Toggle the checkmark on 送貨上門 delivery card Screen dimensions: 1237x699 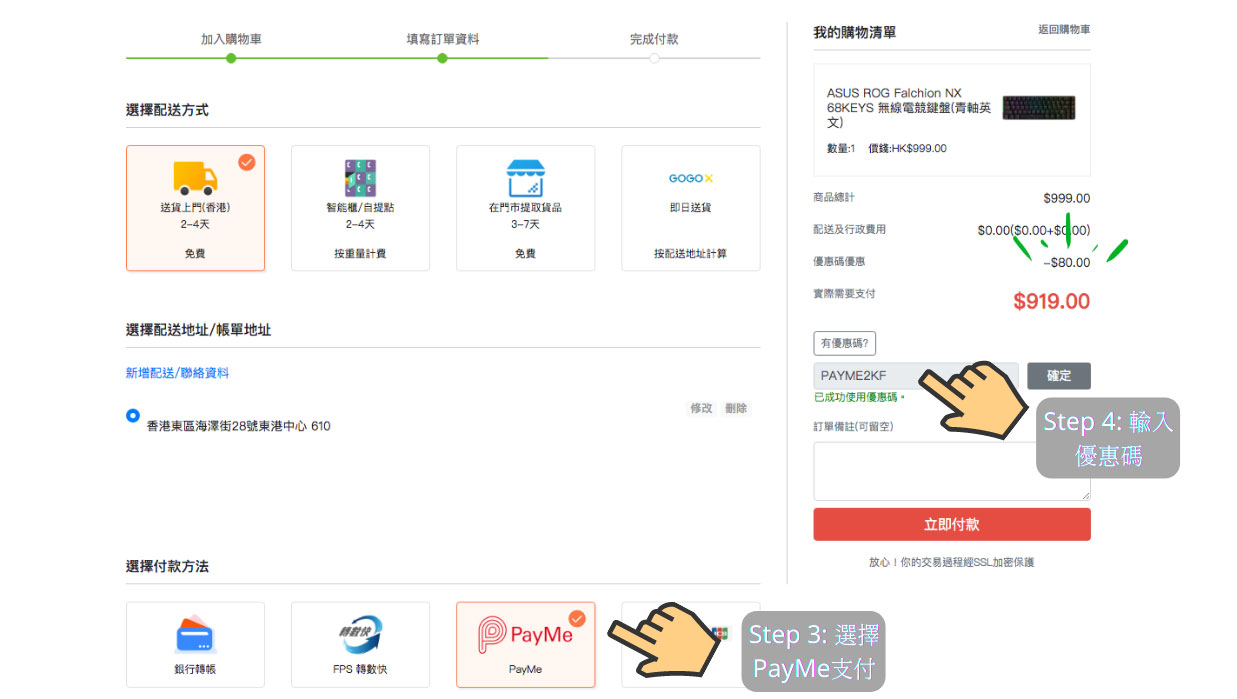click(x=246, y=162)
